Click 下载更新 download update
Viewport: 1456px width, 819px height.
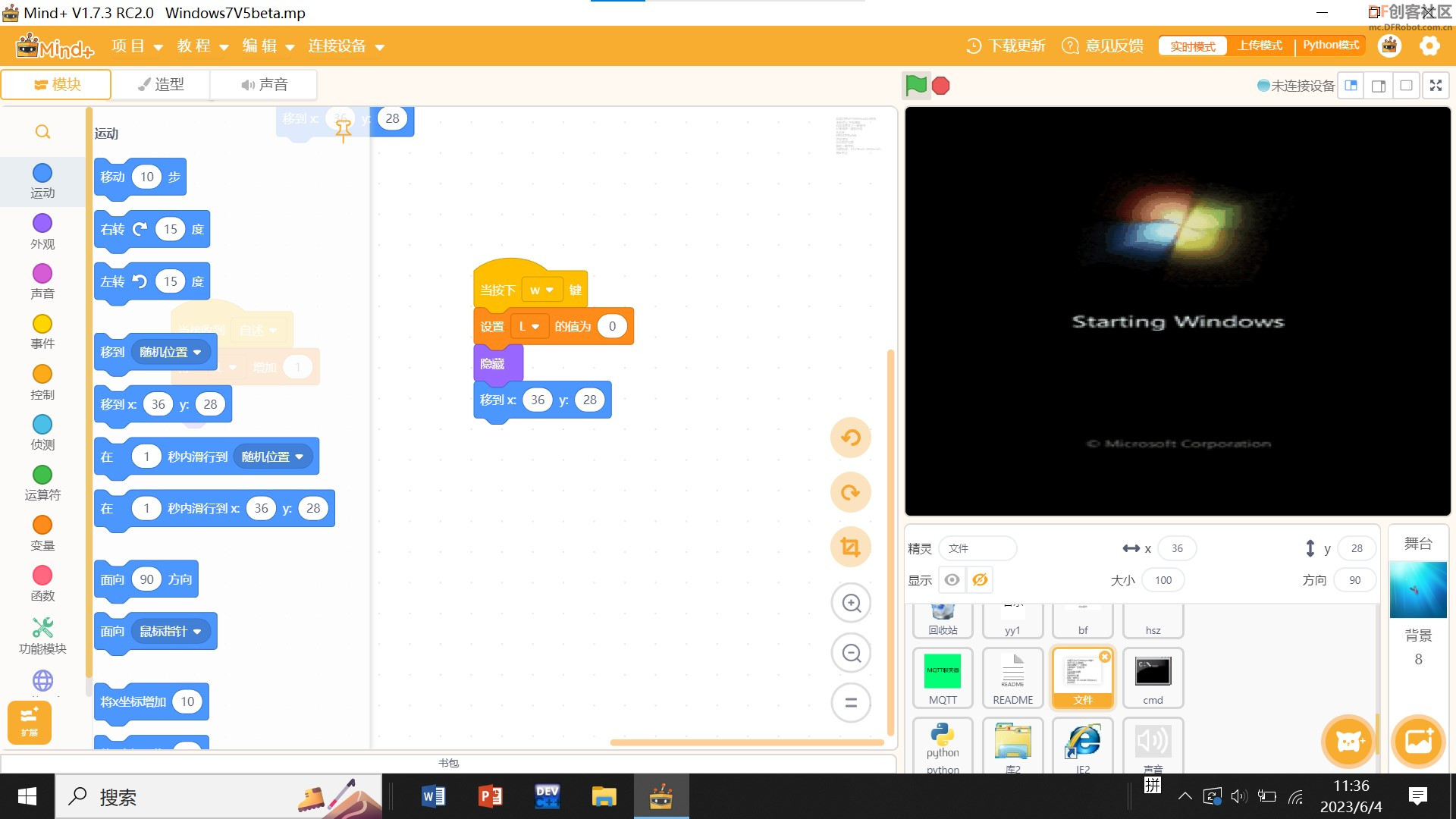click(1006, 46)
